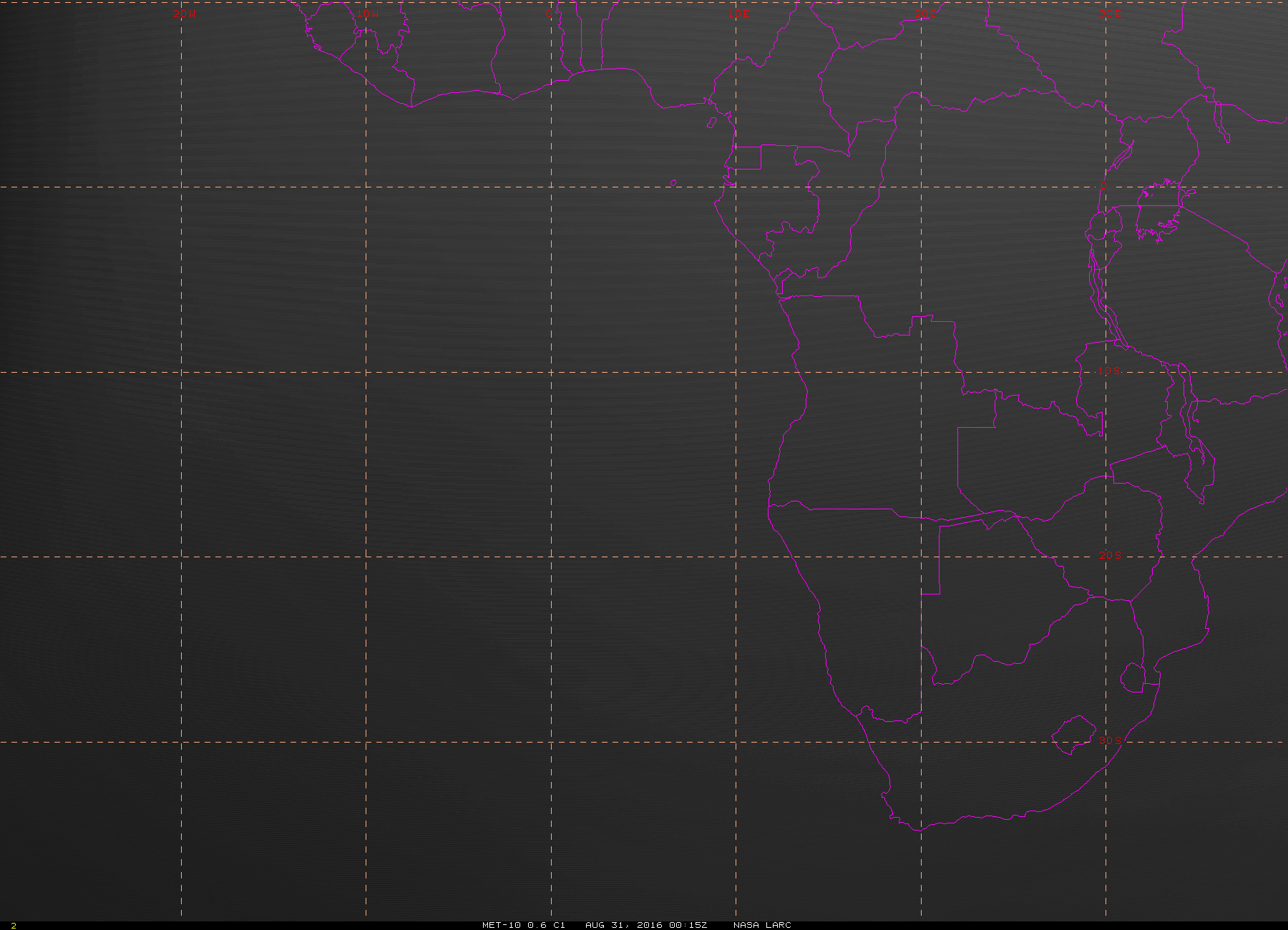The width and height of the screenshot is (1288, 930).
Task: Click the 20E longitude label
Action: [926, 14]
